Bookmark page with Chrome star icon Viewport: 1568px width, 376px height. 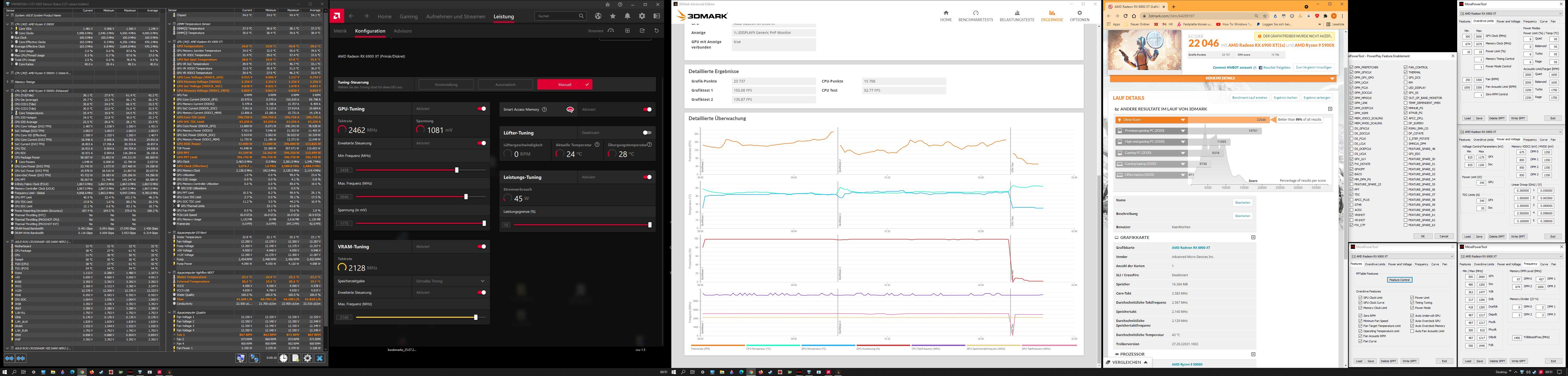(x=1265, y=16)
